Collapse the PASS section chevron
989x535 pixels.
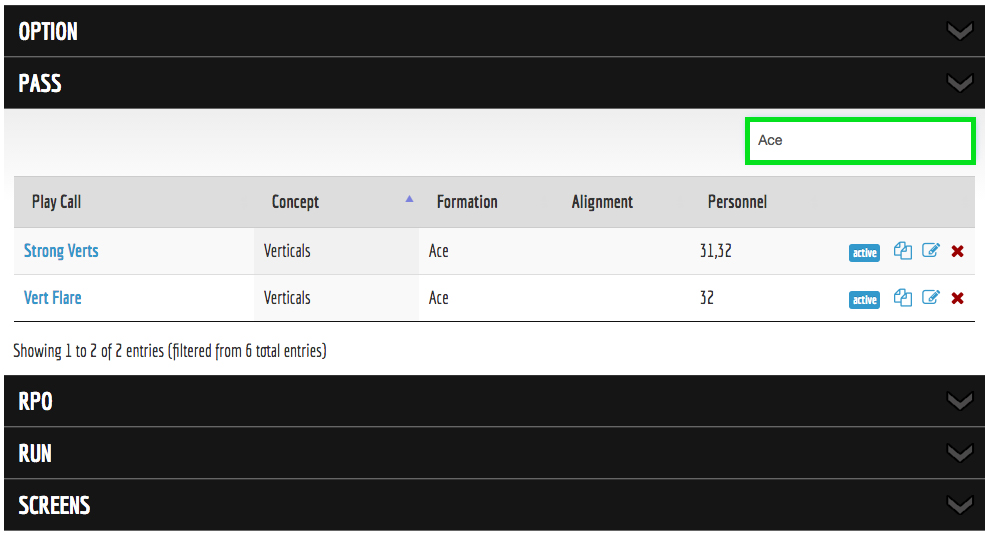959,84
